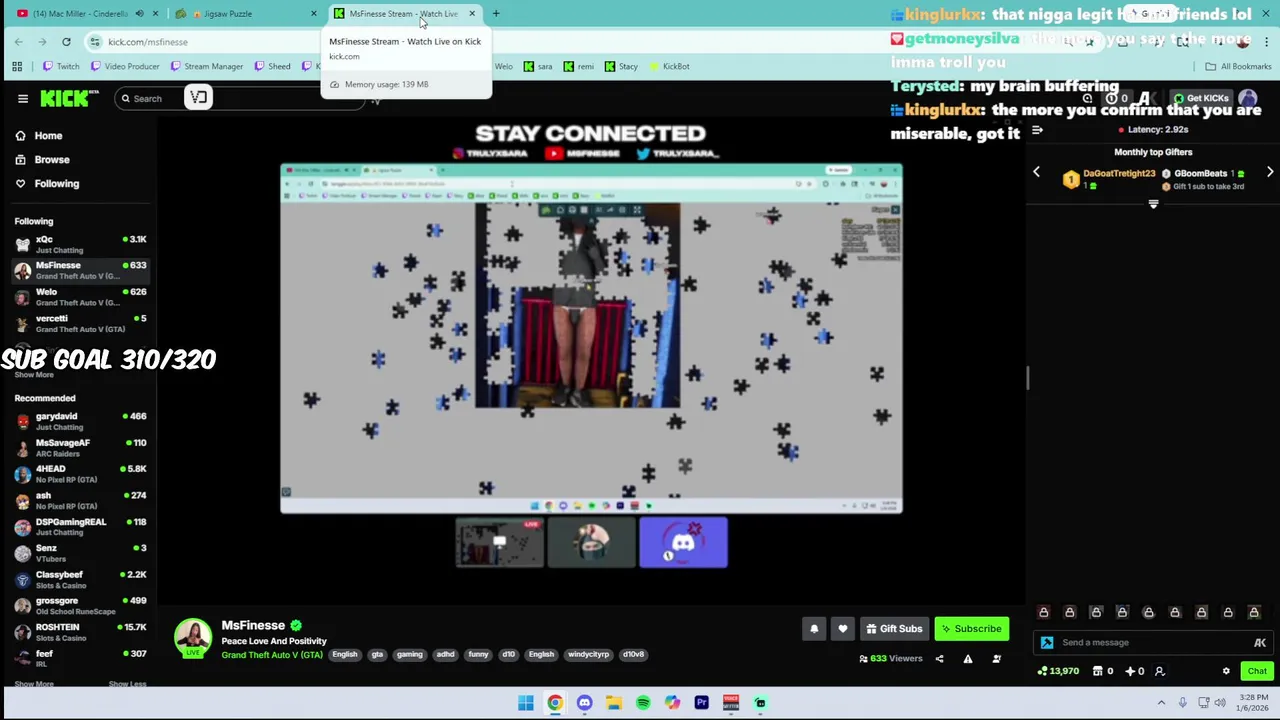This screenshot has height=720, width=1280.
Task: Open Home in the Kick sidebar
Action: click(39, 136)
